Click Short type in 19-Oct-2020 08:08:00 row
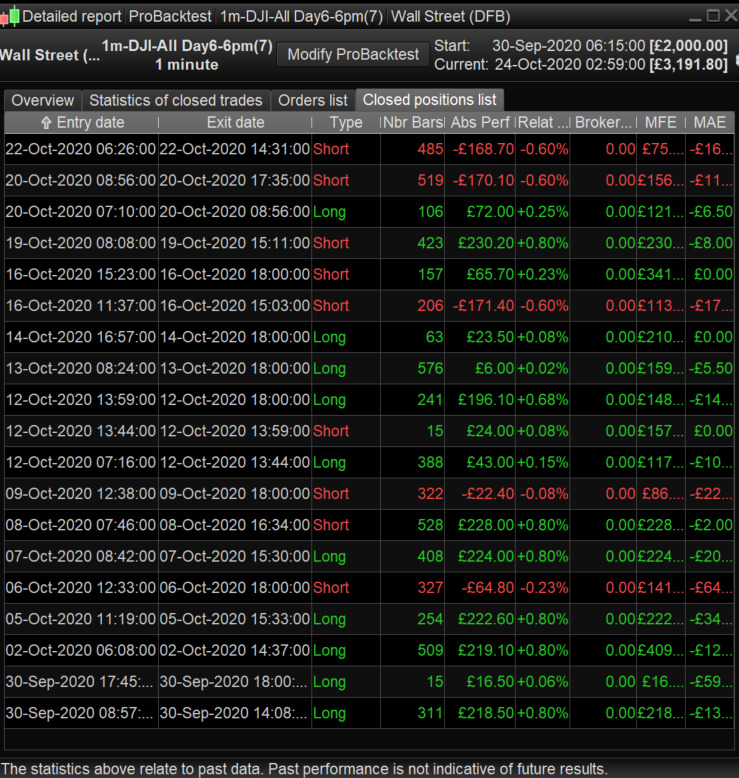Viewport: 739px width, 778px height. click(331, 243)
